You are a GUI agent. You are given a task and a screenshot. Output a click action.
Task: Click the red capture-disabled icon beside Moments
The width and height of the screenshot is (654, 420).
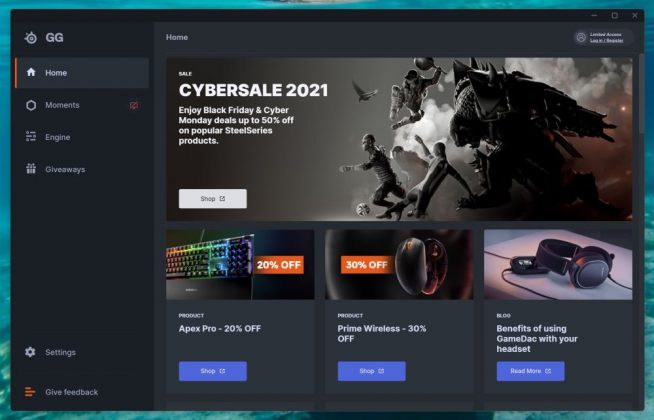(134, 105)
